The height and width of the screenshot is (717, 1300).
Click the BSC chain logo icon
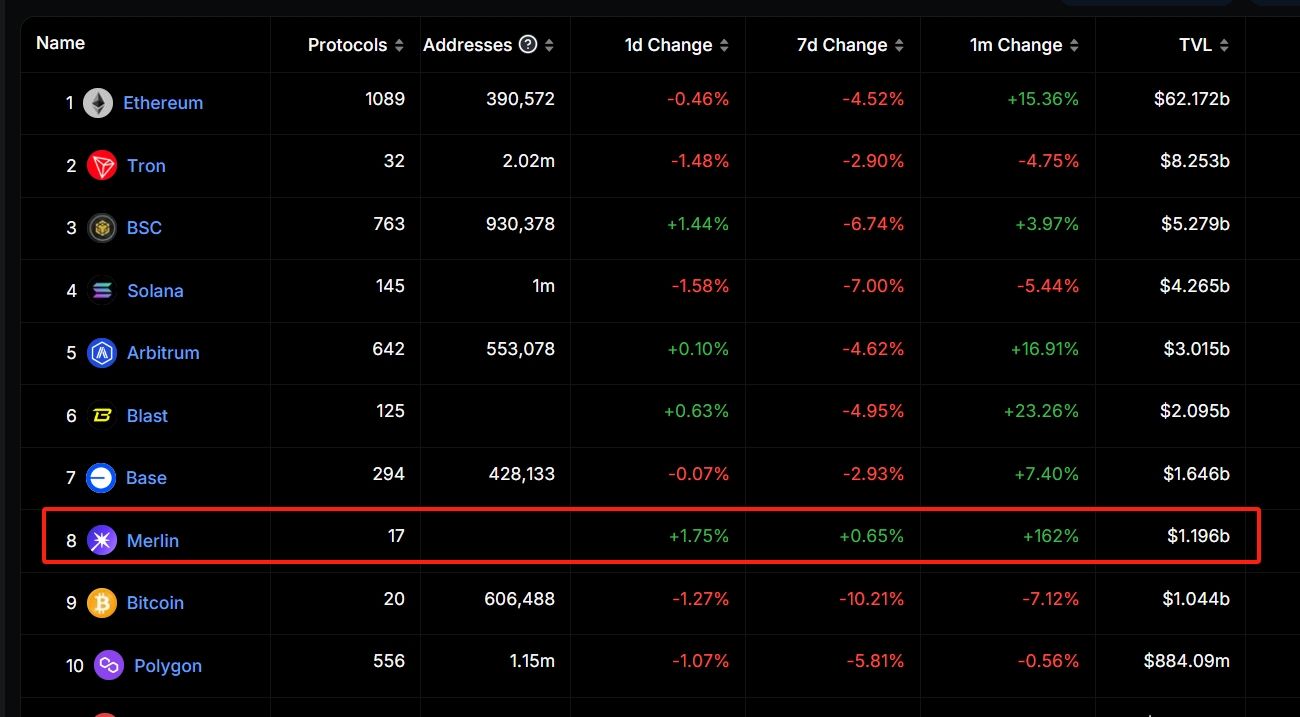102,228
